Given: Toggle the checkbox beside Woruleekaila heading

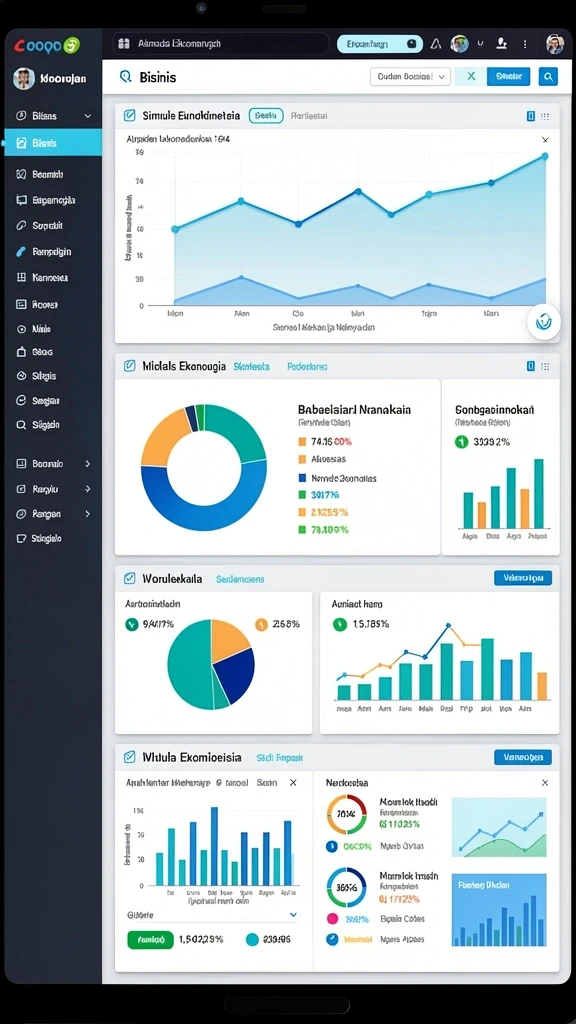Looking at the screenshot, I should (x=129, y=578).
